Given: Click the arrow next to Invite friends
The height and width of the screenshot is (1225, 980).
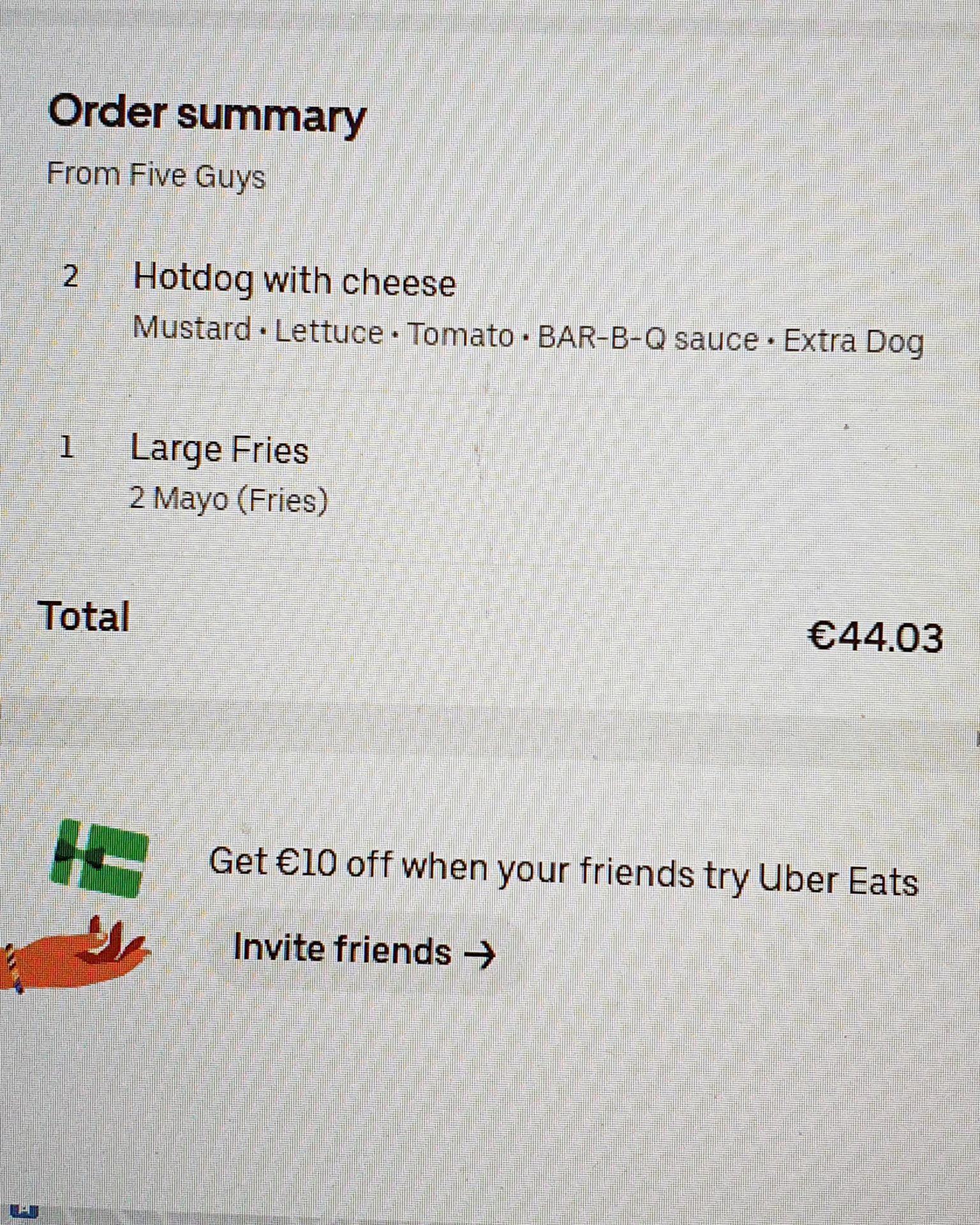Looking at the screenshot, I should pos(479,954).
